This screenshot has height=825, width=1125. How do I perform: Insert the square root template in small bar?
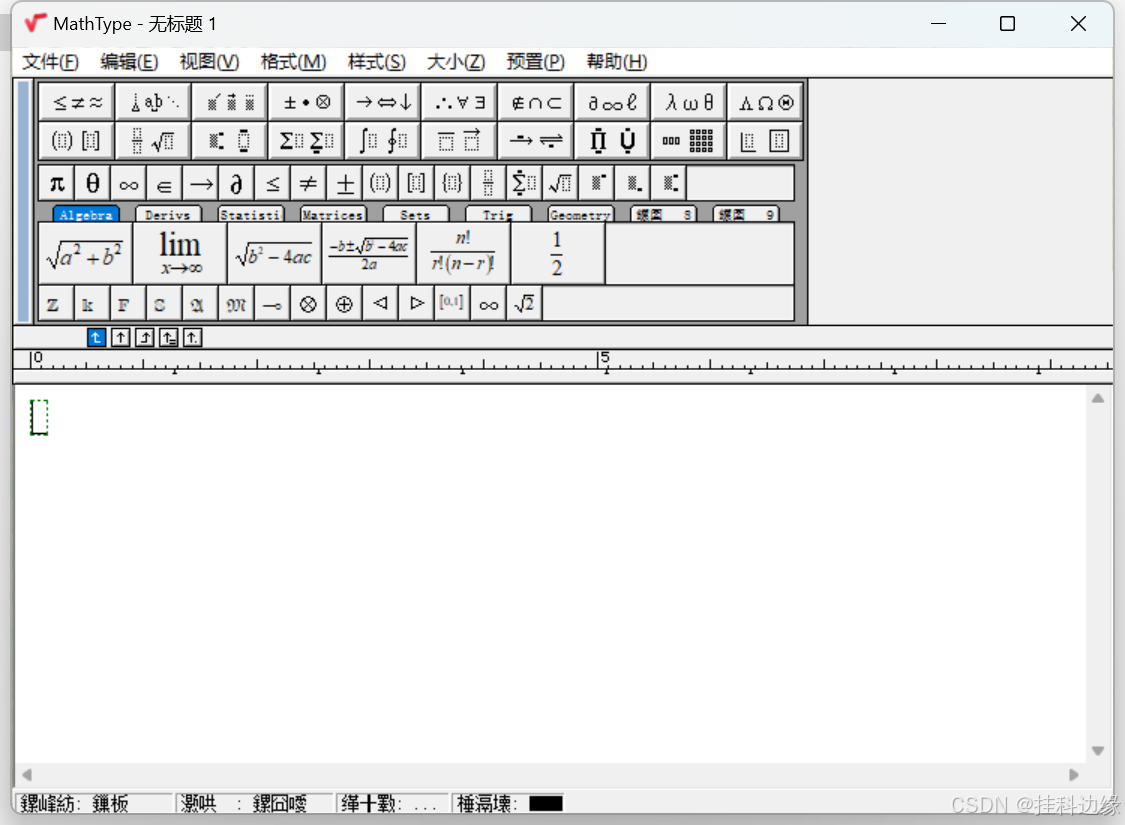tap(561, 184)
